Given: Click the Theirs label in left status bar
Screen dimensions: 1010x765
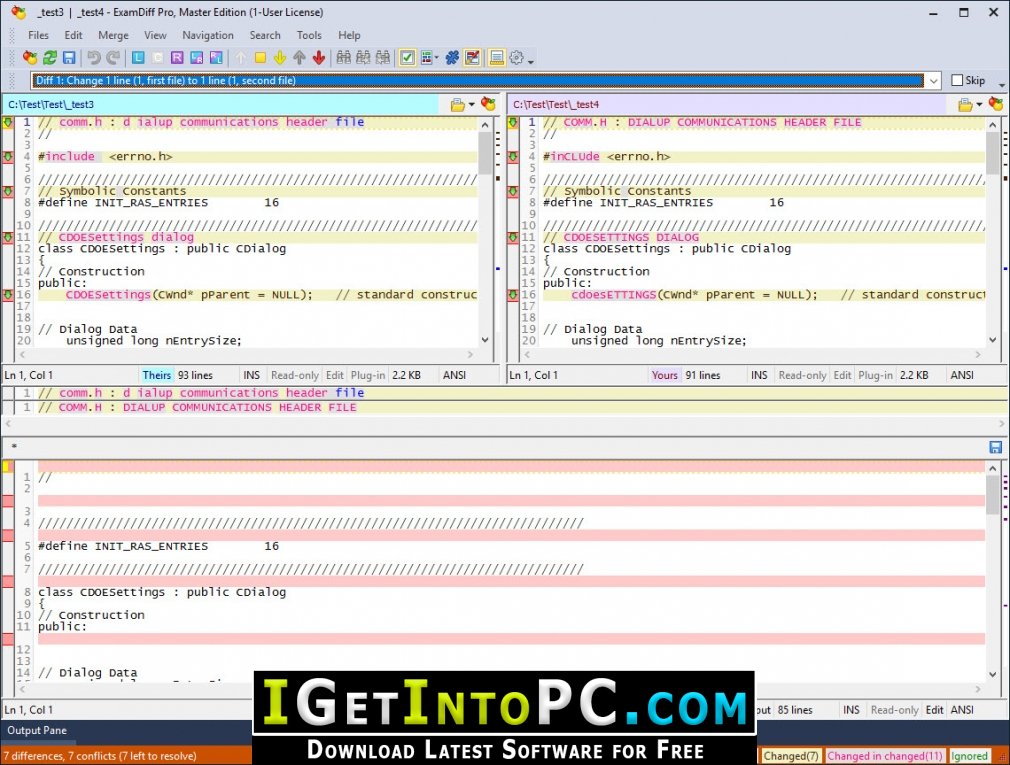Looking at the screenshot, I should point(157,375).
